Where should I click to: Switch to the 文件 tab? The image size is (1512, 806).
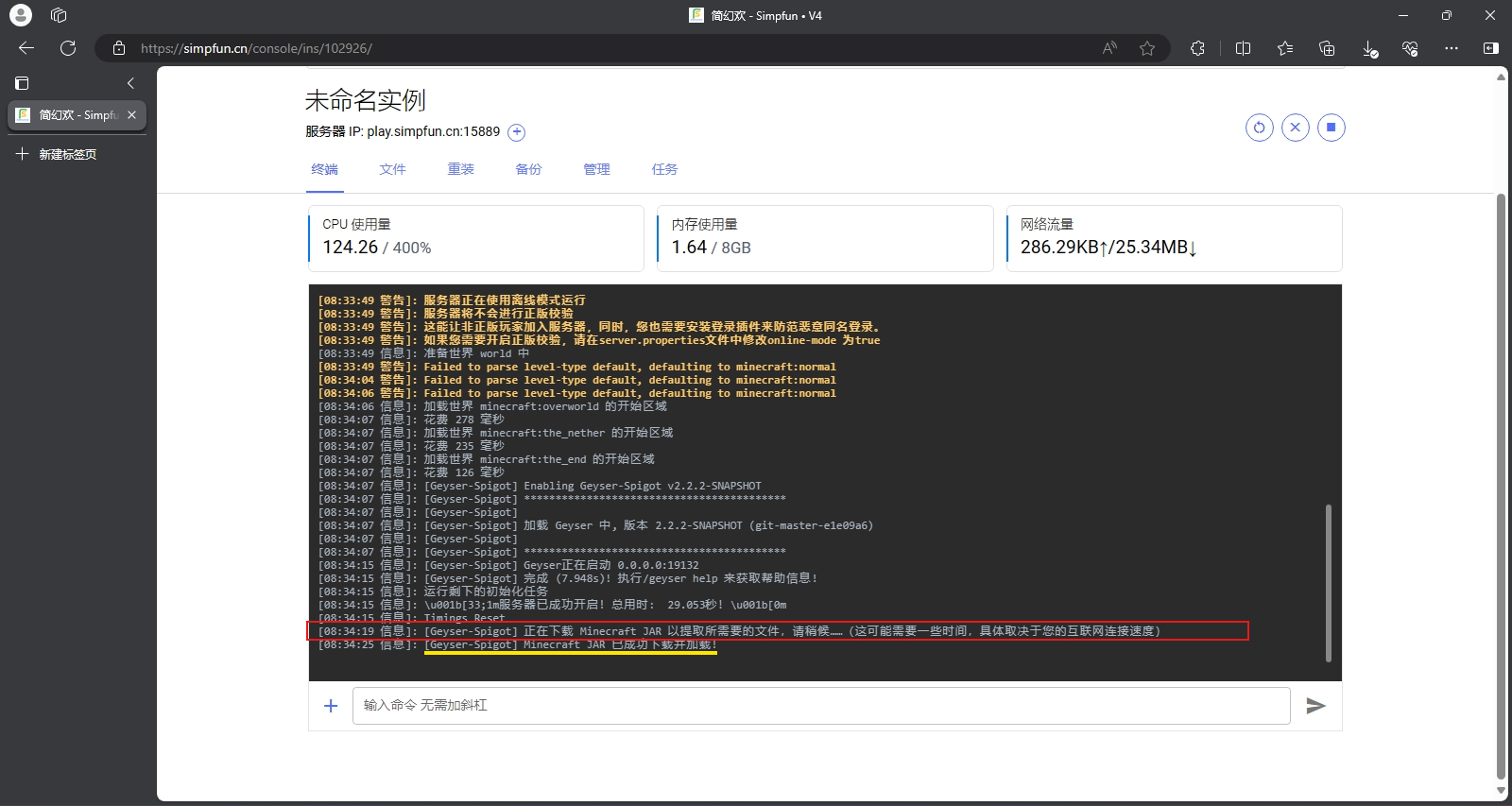tap(392, 169)
